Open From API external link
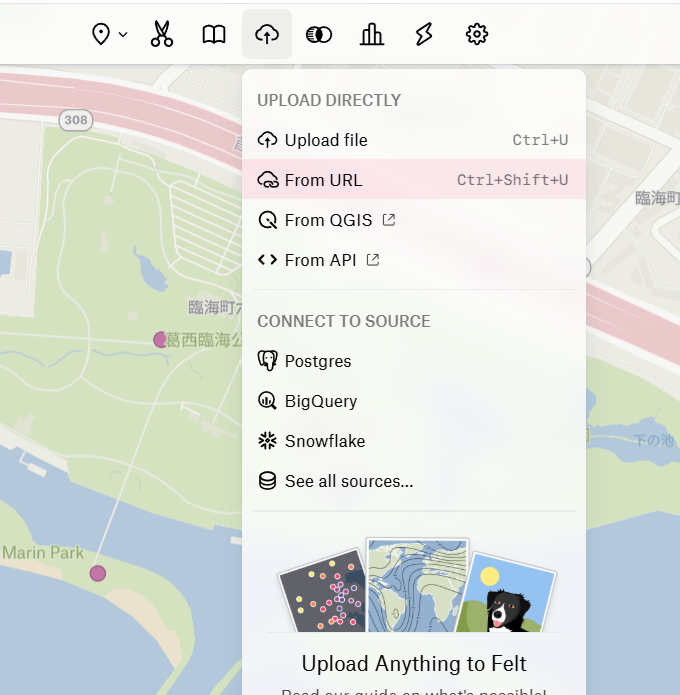The height and width of the screenshot is (695, 680). (414, 260)
